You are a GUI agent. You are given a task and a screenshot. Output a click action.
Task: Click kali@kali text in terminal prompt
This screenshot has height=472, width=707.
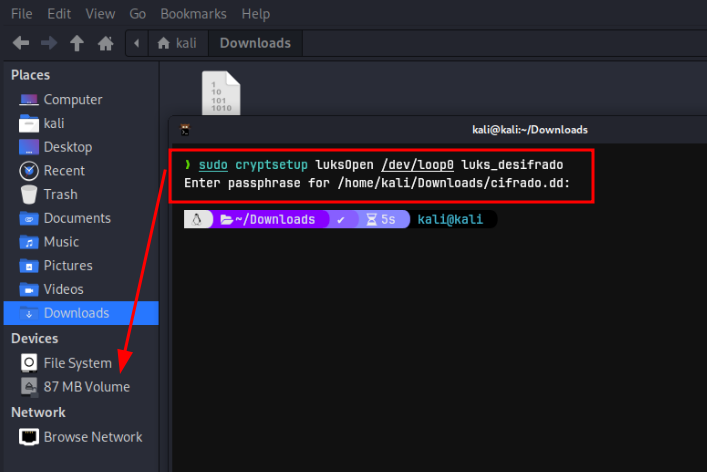(450, 220)
